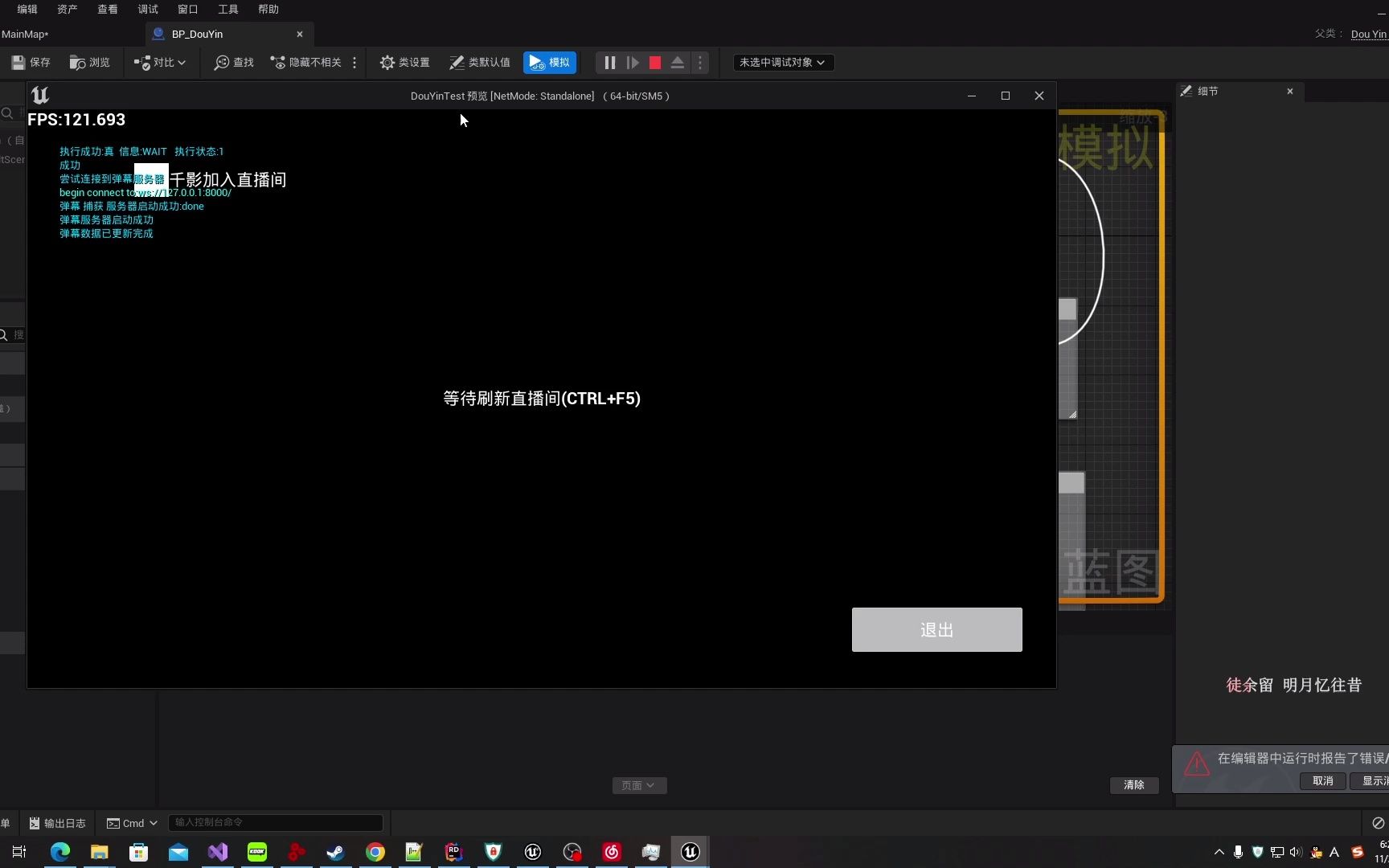Image resolution: width=1389 pixels, height=868 pixels.
Task: Click the red warning triangle icon
Action: tap(1196, 764)
